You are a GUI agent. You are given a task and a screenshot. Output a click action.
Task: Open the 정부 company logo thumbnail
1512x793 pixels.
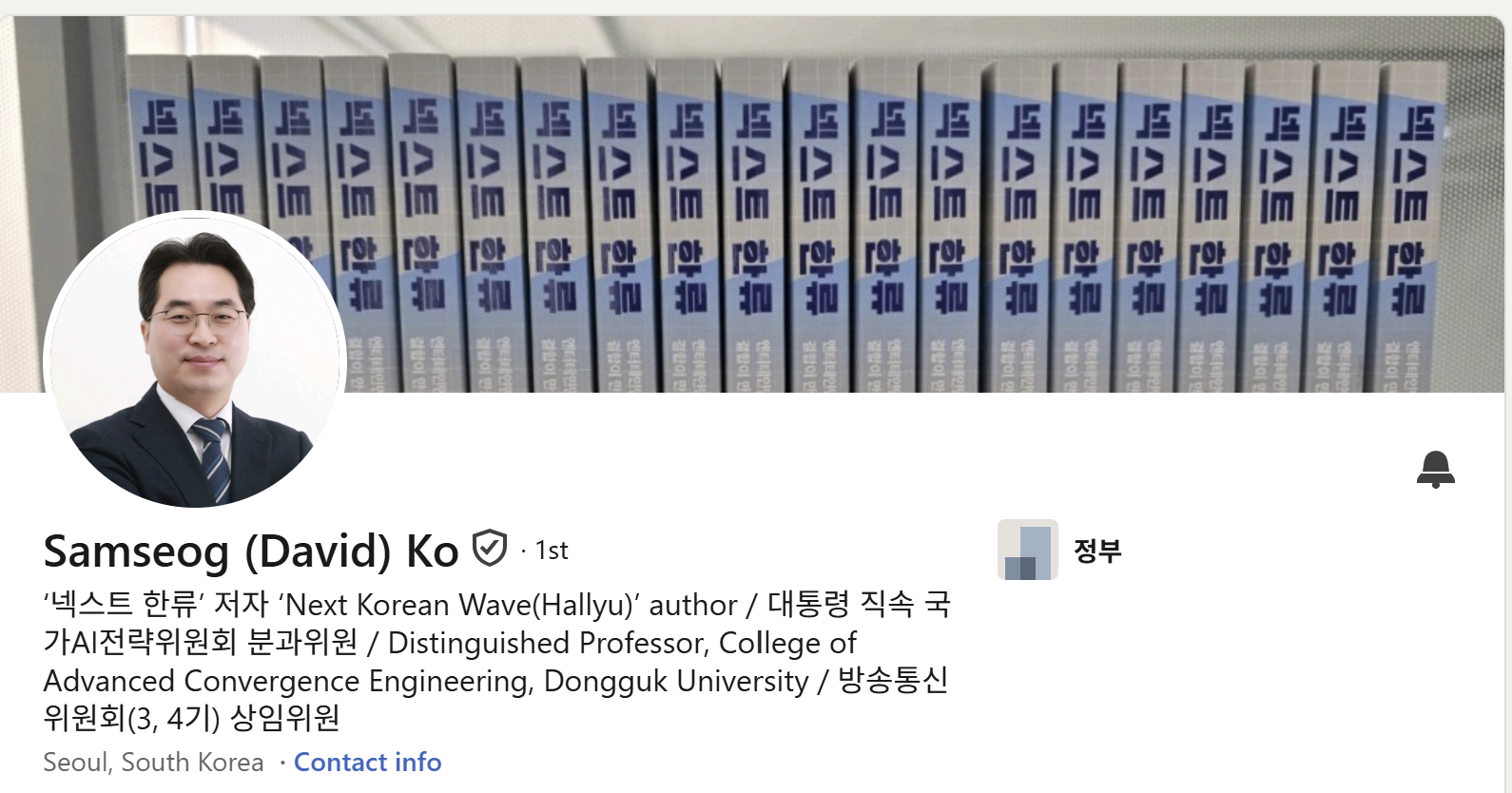[x=1027, y=550]
